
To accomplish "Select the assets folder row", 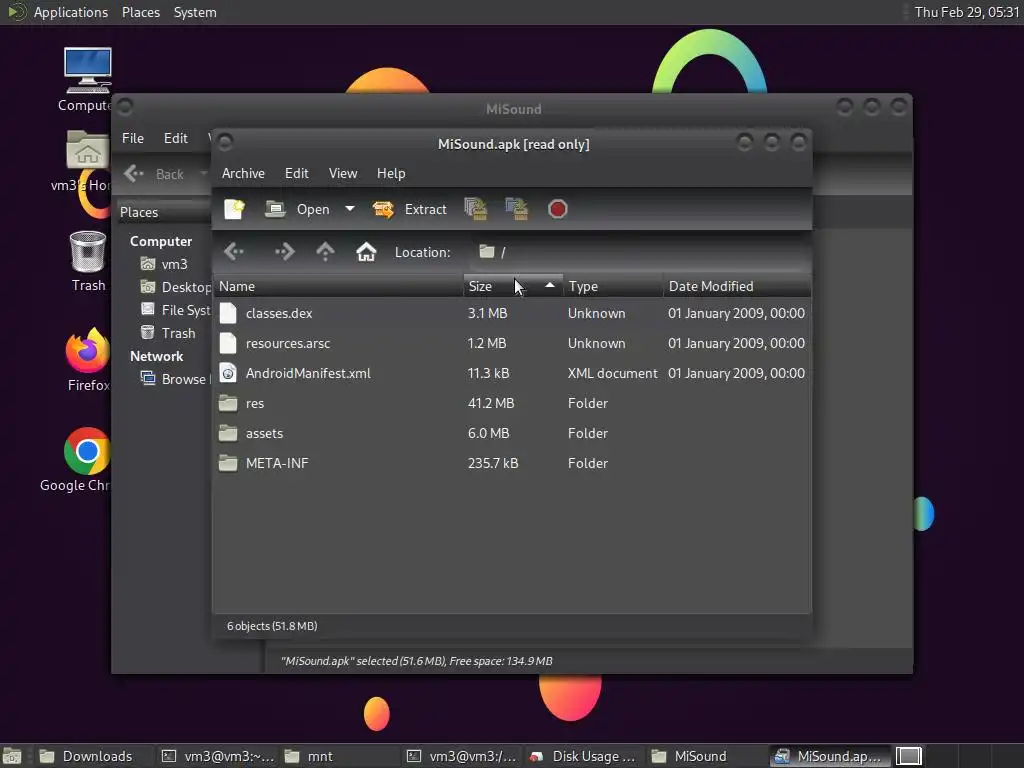I will (x=513, y=434).
